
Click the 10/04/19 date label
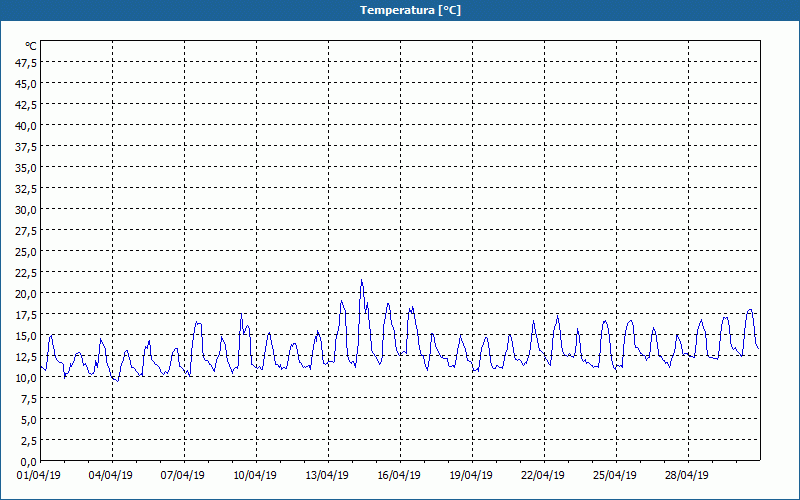tap(255, 475)
